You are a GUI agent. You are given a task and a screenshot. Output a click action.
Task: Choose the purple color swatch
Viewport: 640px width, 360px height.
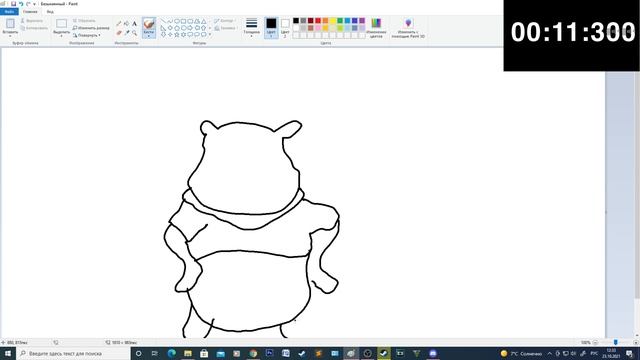(x=362, y=21)
